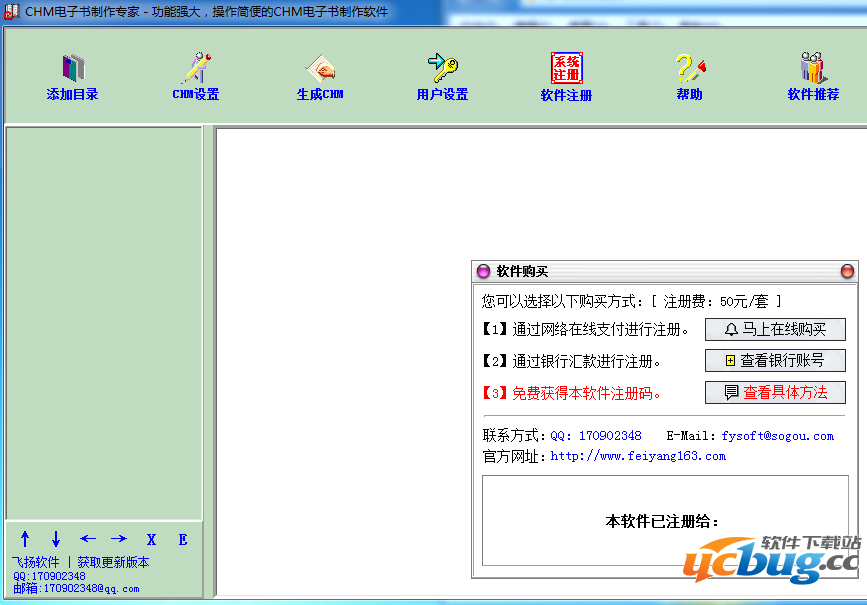Click the 生成CHM generate icon
This screenshot has width=867, height=605.
(x=320, y=69)
